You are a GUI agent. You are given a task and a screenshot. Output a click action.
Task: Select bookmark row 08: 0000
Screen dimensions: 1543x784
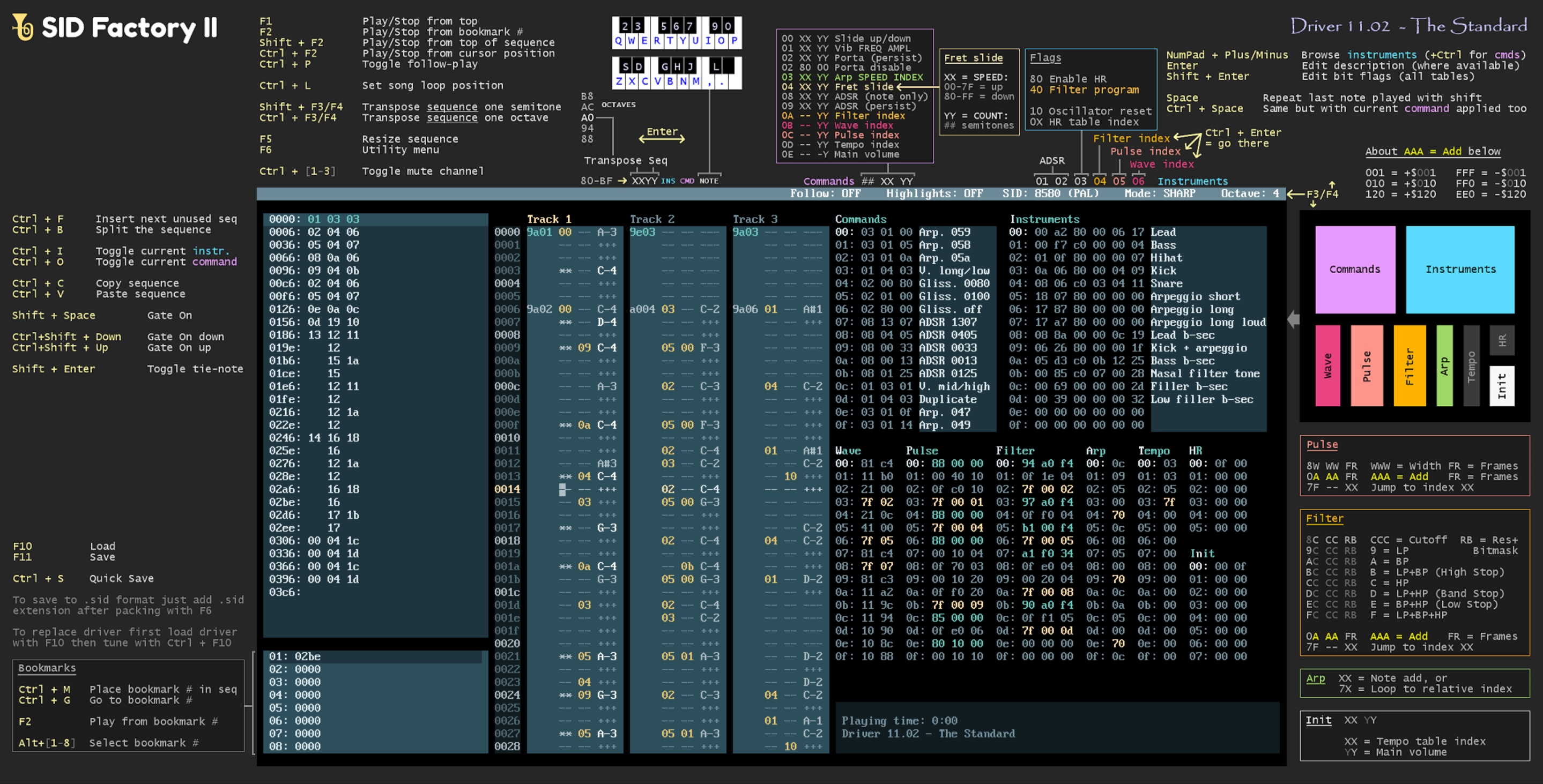click(376, 746)
